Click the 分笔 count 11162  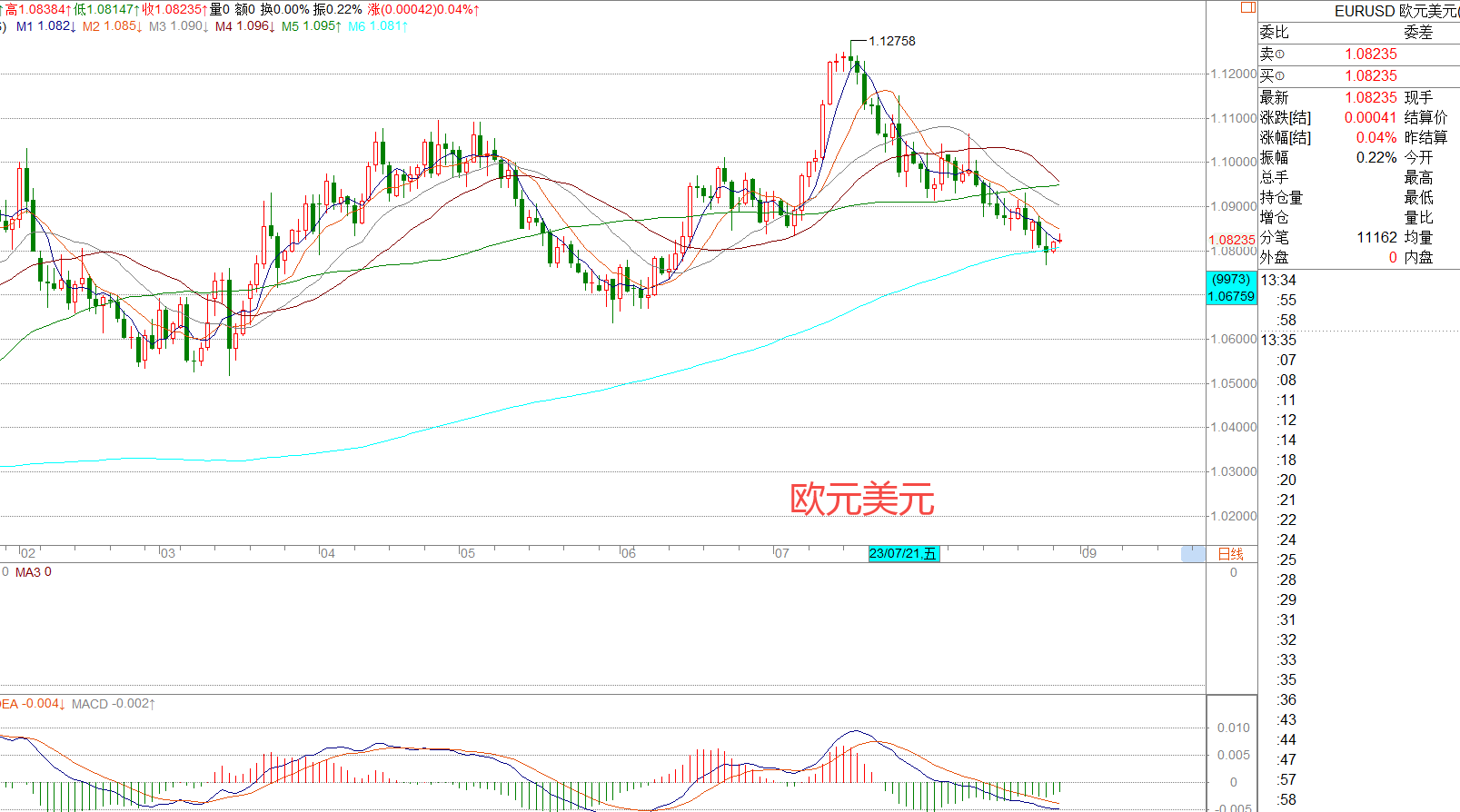coord(1377,237)
